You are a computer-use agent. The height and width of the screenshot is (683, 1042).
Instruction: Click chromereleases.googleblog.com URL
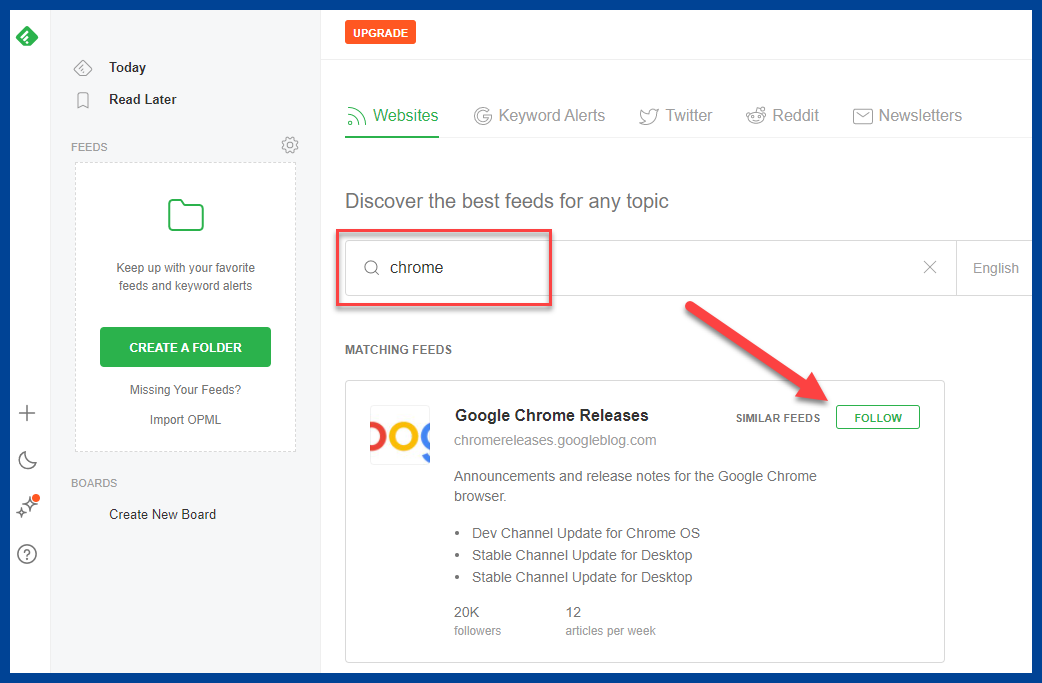(x=555, y=440)
